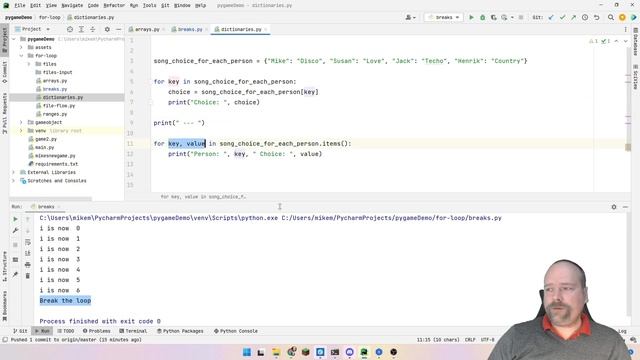Expand the files folder
This screenshot has height=360, width=640.
coord(29,64)
